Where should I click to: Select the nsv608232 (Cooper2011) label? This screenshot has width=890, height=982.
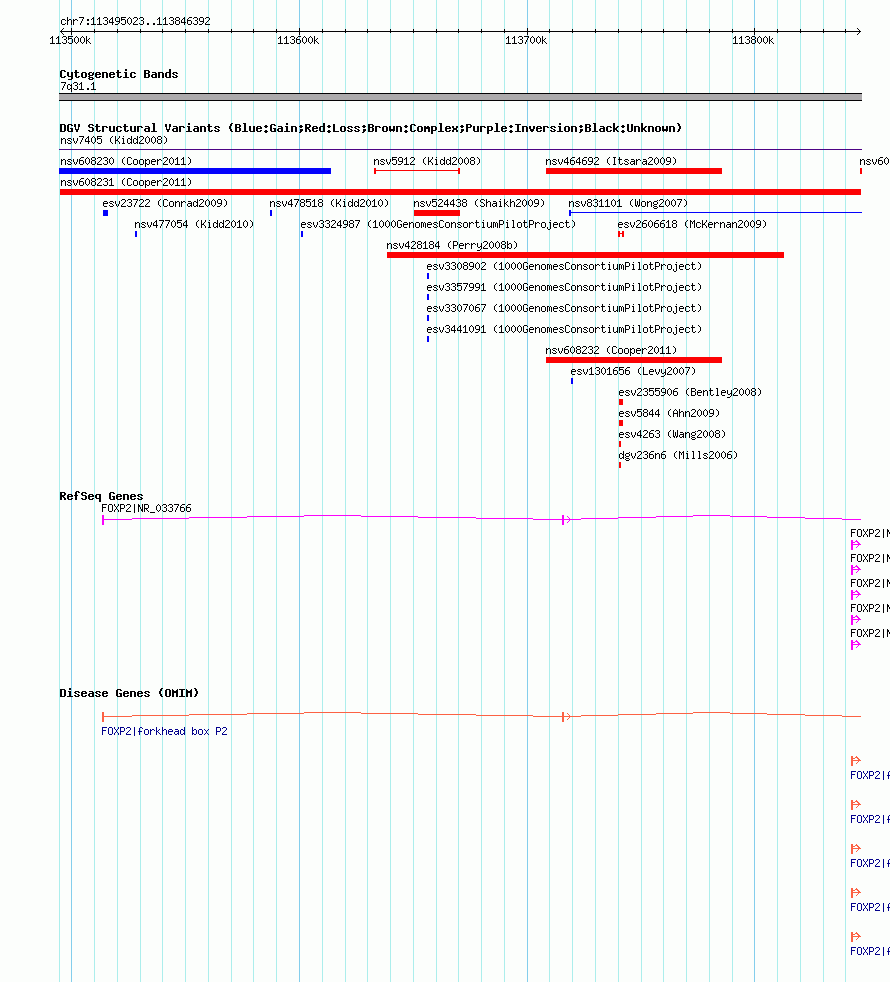pyautogui.click(x=611, y=350)
